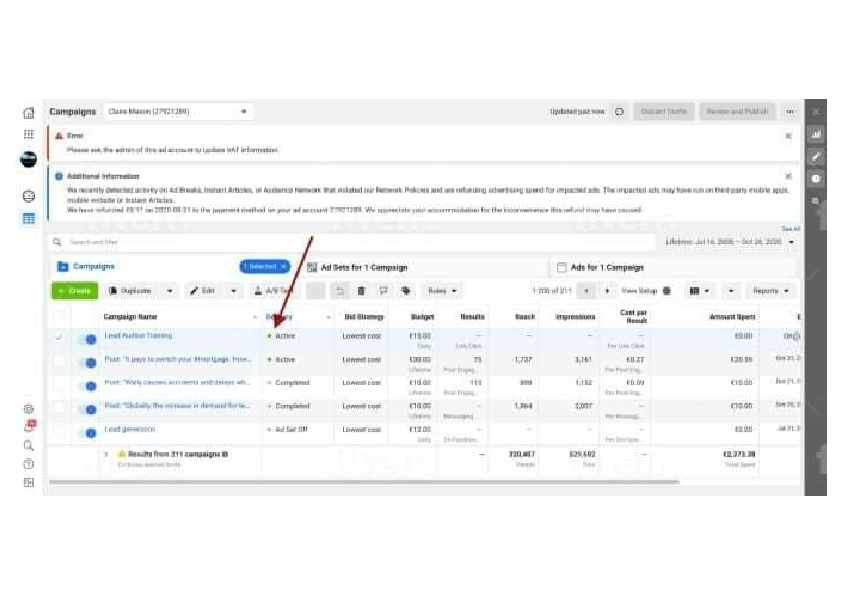The height and width of the screenshot is (595, 842).
Task: Click the search magnifier in left sidebar
Action: point(28,446)
